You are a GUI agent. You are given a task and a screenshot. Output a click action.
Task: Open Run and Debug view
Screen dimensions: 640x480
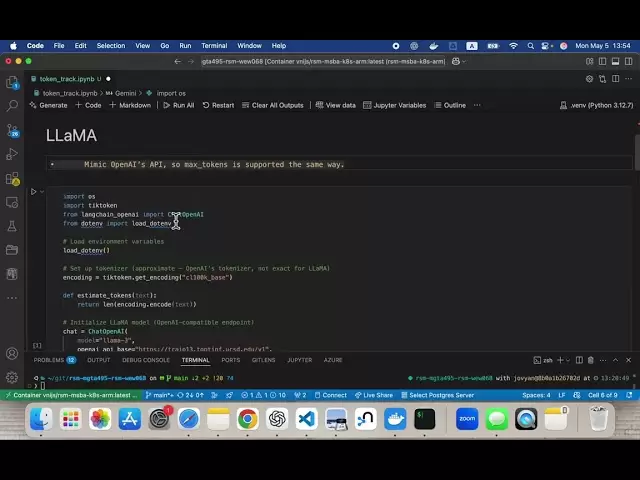pos(12,154)
